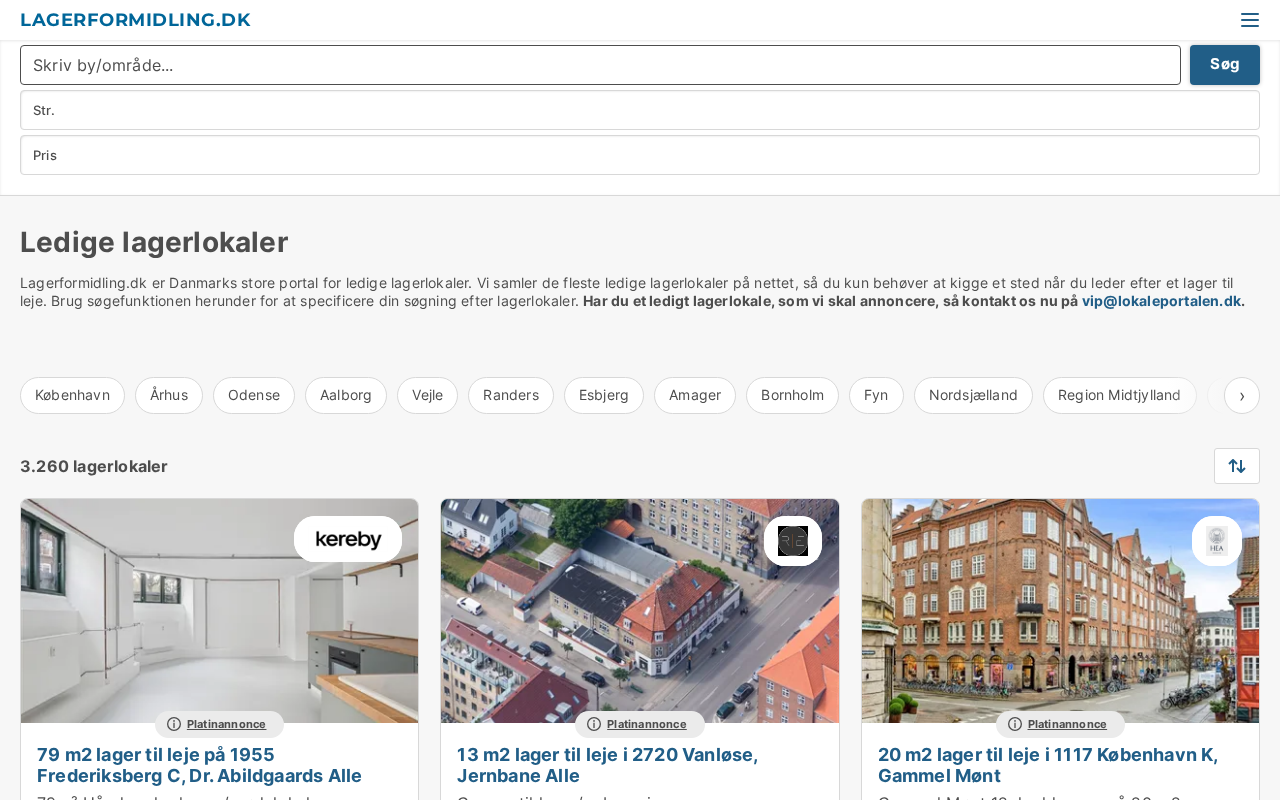Open the København K building photo

tap(1060, 611)
